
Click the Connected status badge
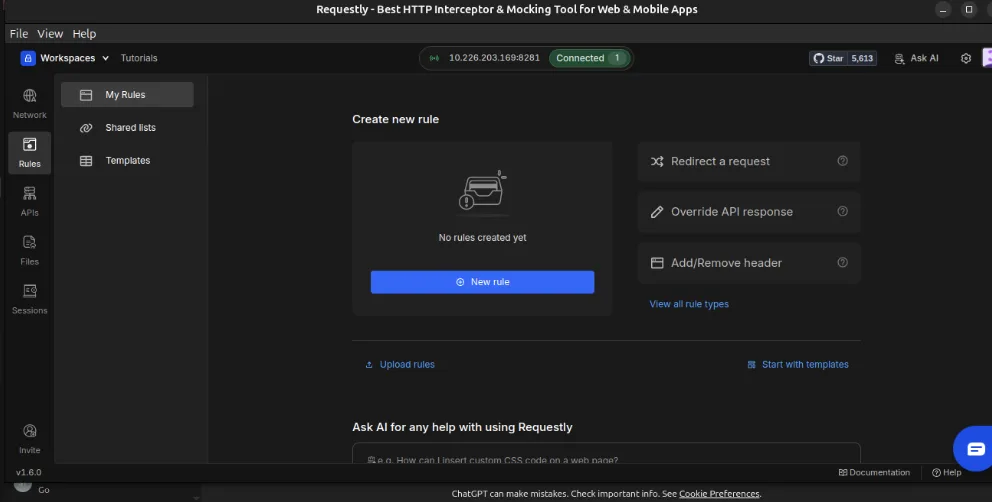(589, 58)
